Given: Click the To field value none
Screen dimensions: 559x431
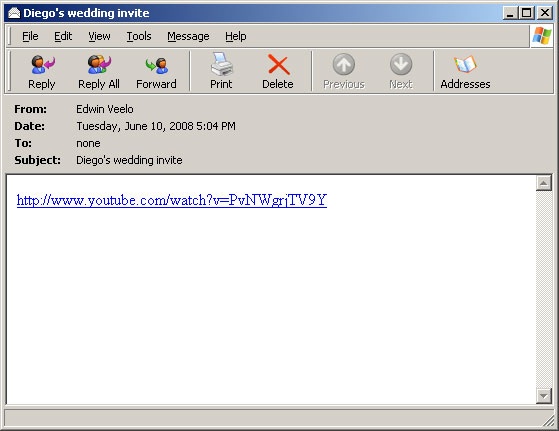Looking at the screenshot, I should click(x=88, y=143).
